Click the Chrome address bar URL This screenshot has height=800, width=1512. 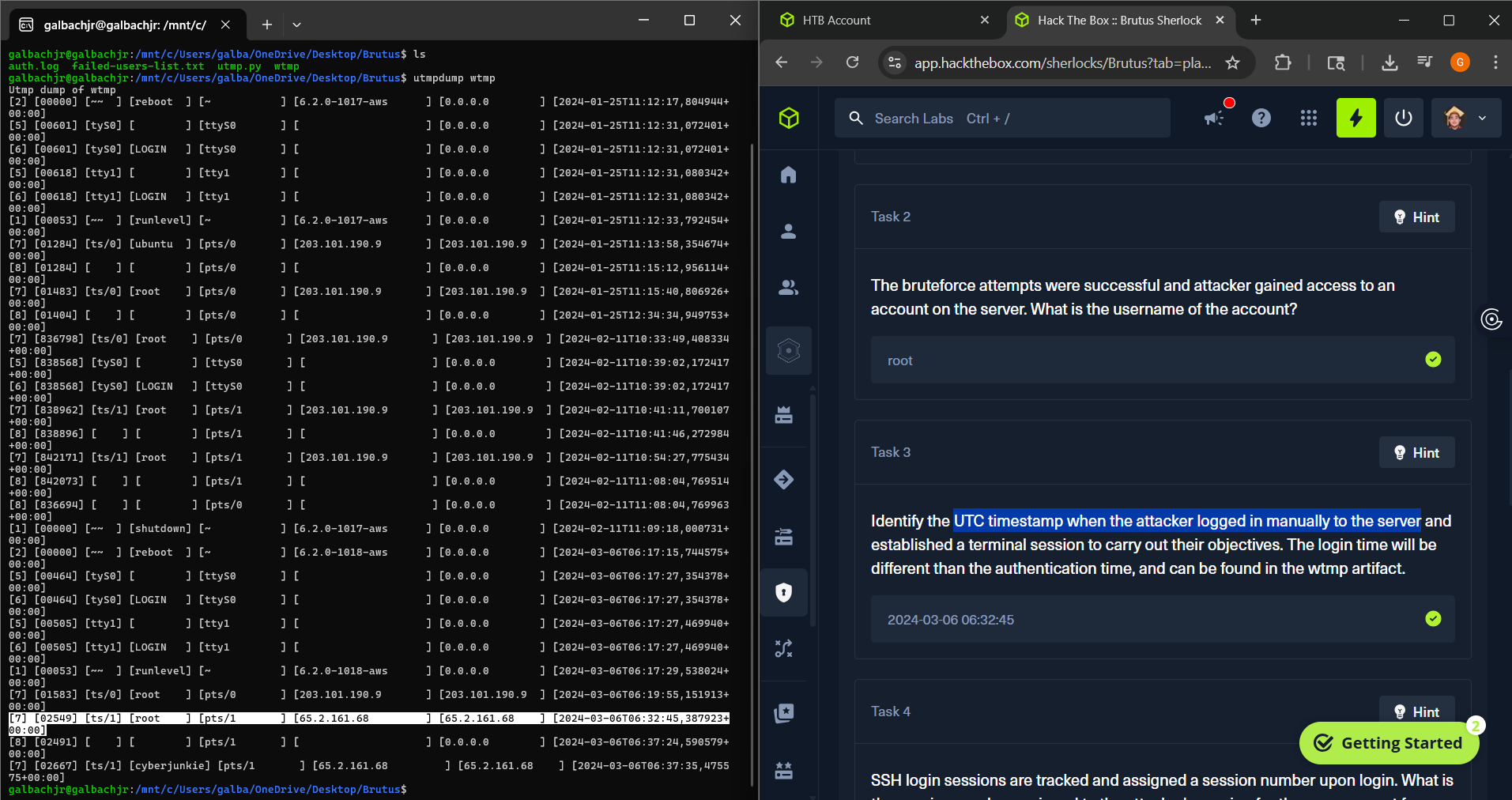[x=1062, y=62]
